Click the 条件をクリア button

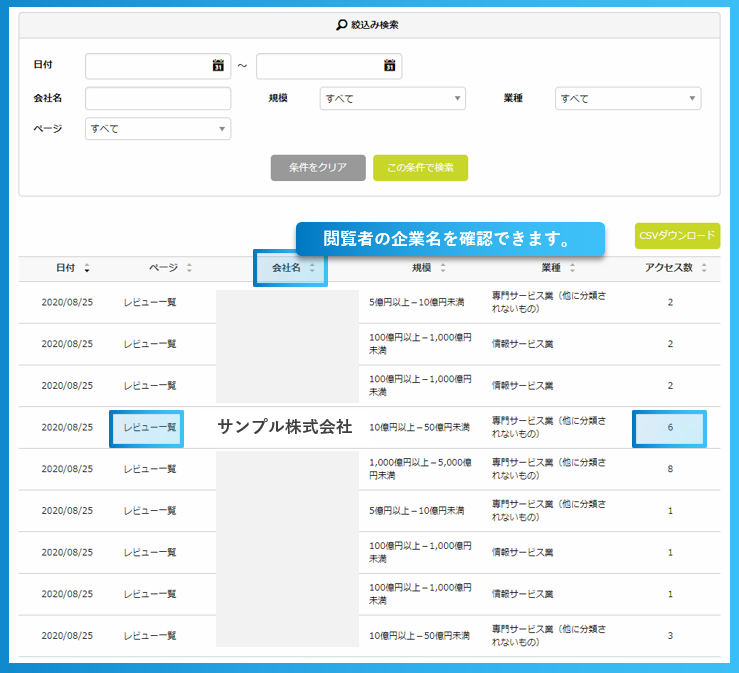pyautogui.click(x=318, y=168)
